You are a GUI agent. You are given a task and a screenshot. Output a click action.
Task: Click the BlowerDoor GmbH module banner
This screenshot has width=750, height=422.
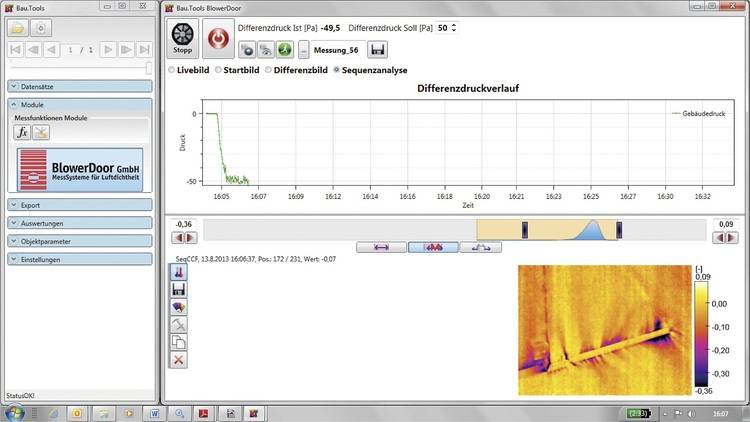point(80,168)
